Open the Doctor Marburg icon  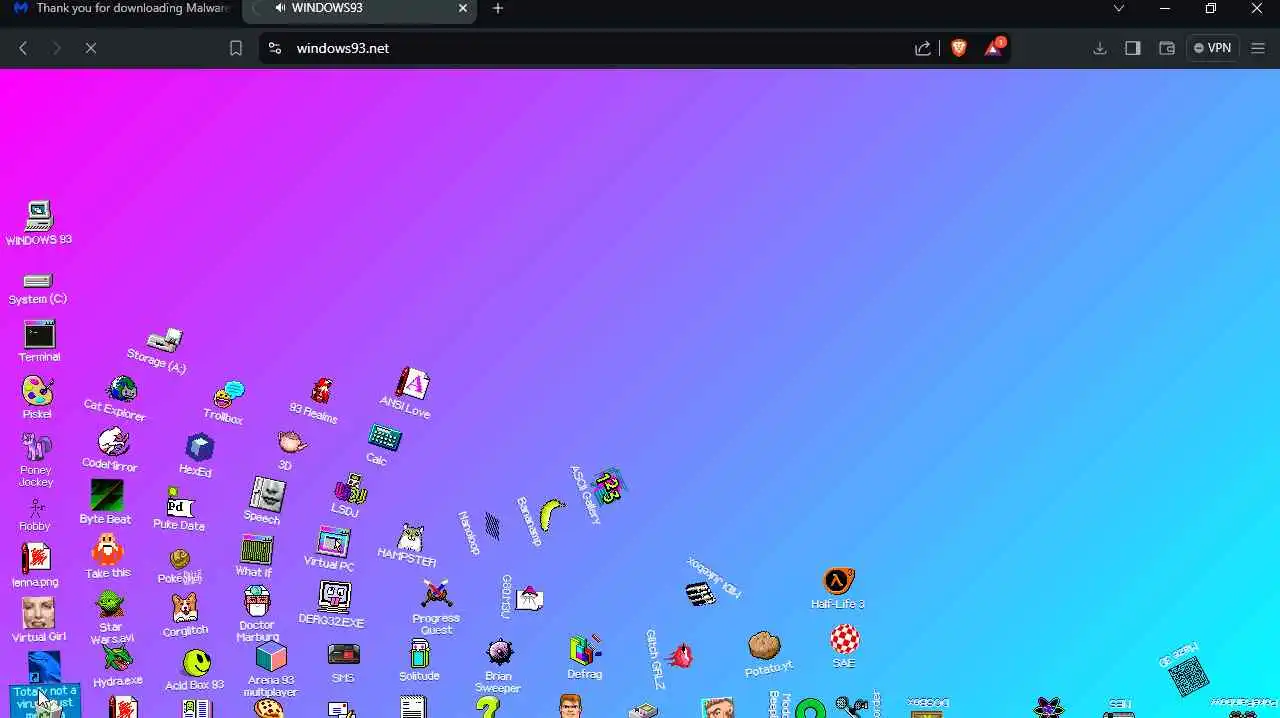257,601
